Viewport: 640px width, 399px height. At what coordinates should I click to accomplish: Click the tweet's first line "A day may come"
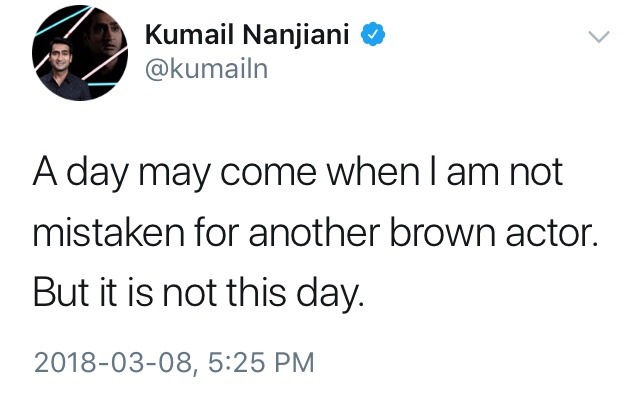(175, 173)
